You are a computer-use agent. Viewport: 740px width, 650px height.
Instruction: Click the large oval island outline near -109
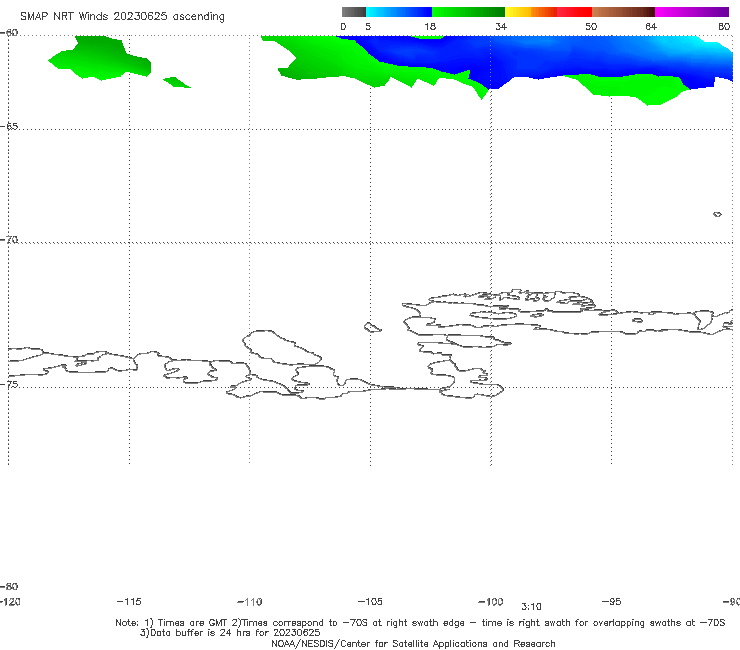pos(282,347)
